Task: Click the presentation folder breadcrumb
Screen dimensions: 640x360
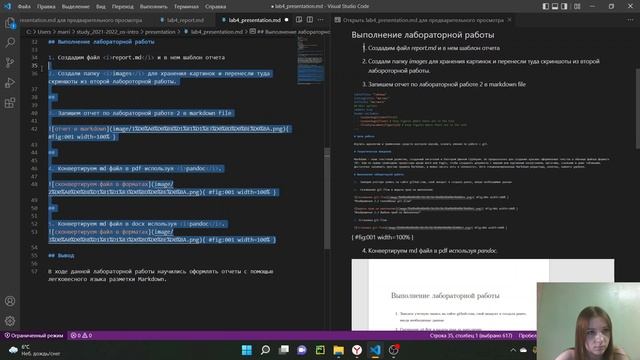Action: (x=160, y=32)
